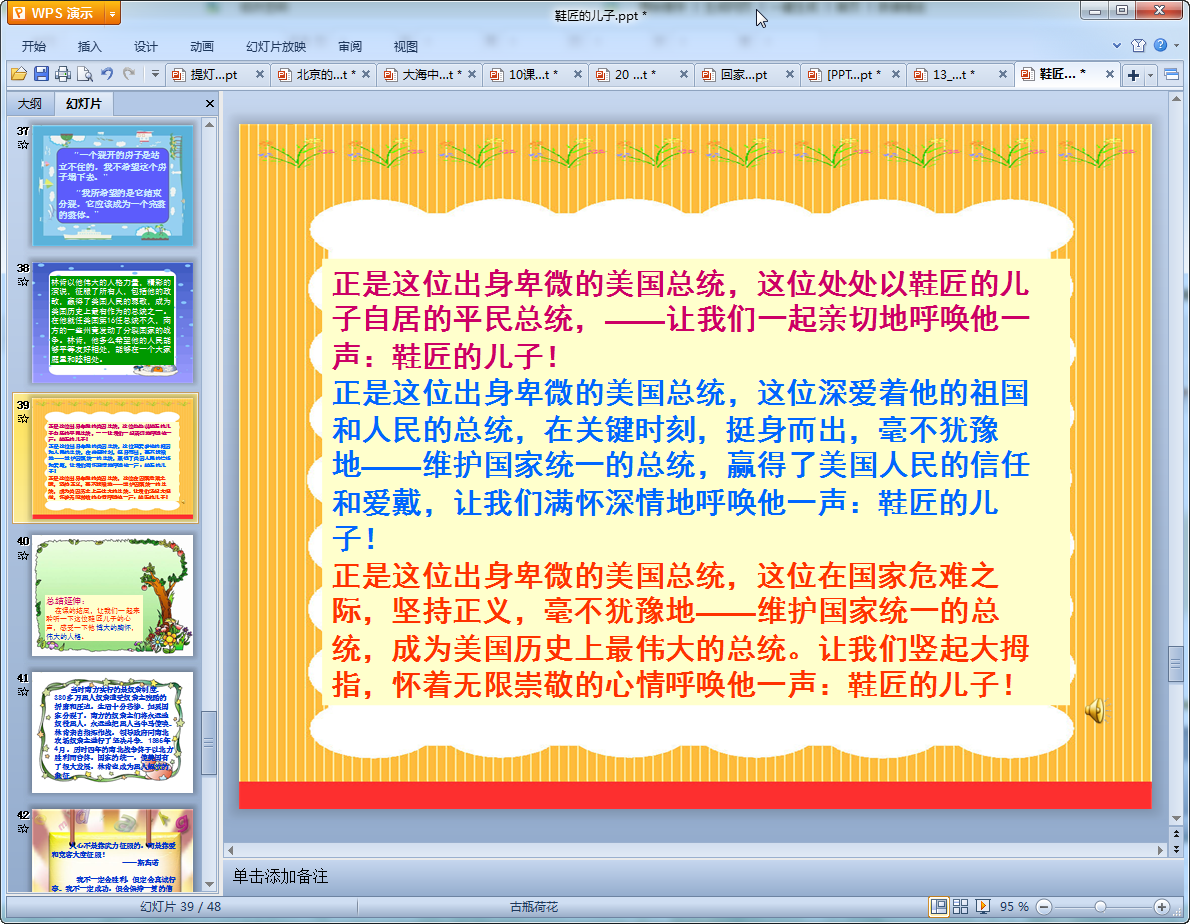Undo the last action
The width and height of the screenshot is (1190, 924).
click(107, 74)
